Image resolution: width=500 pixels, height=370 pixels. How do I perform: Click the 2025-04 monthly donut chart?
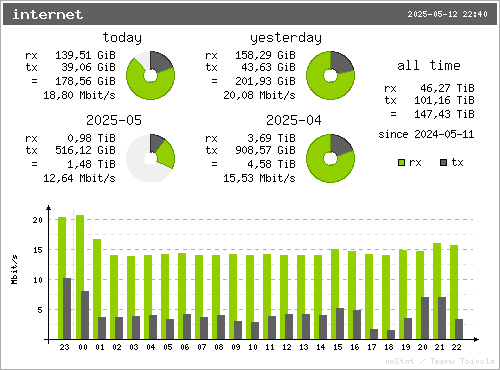330,158
